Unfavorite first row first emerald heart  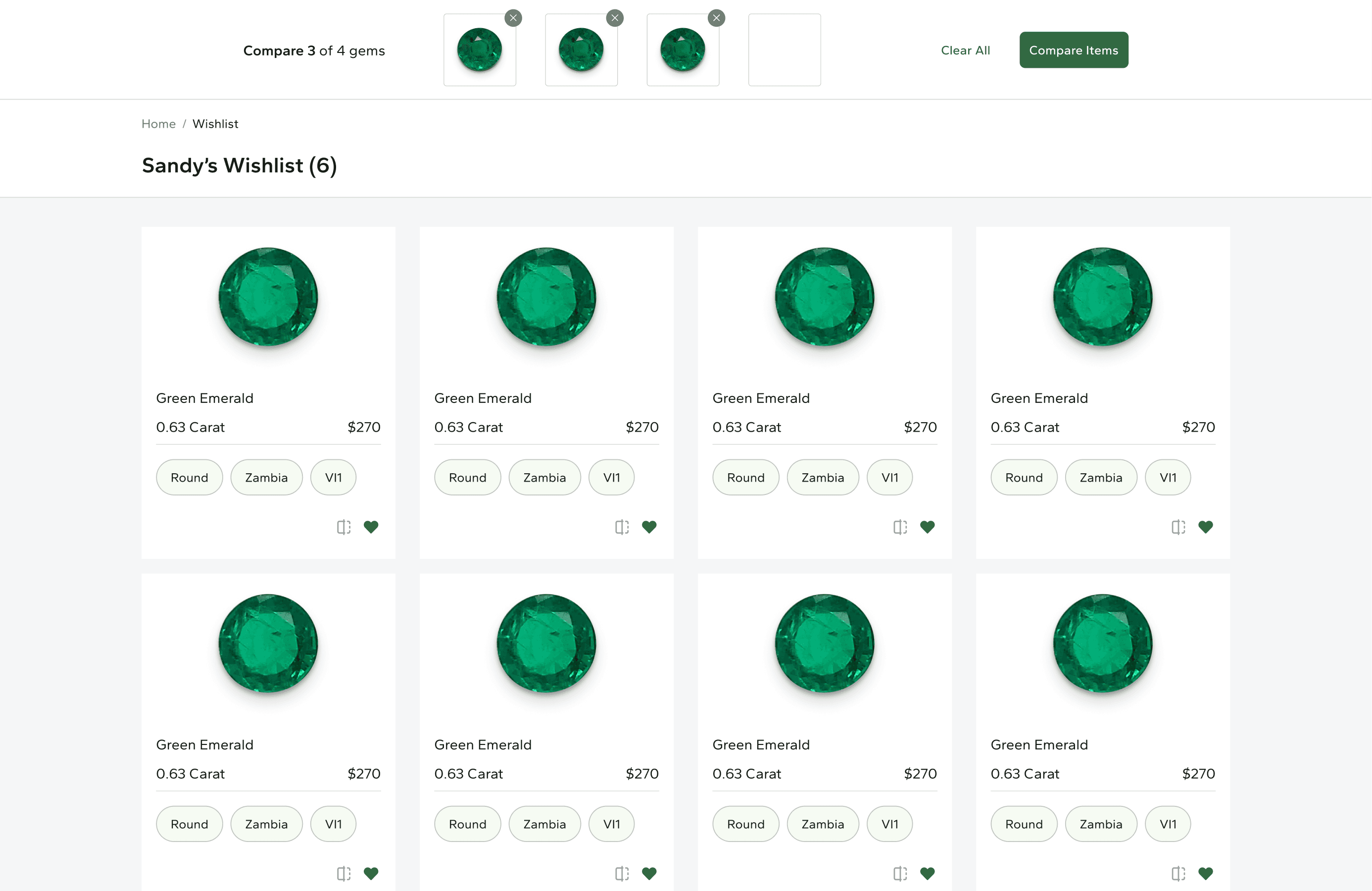371,527
